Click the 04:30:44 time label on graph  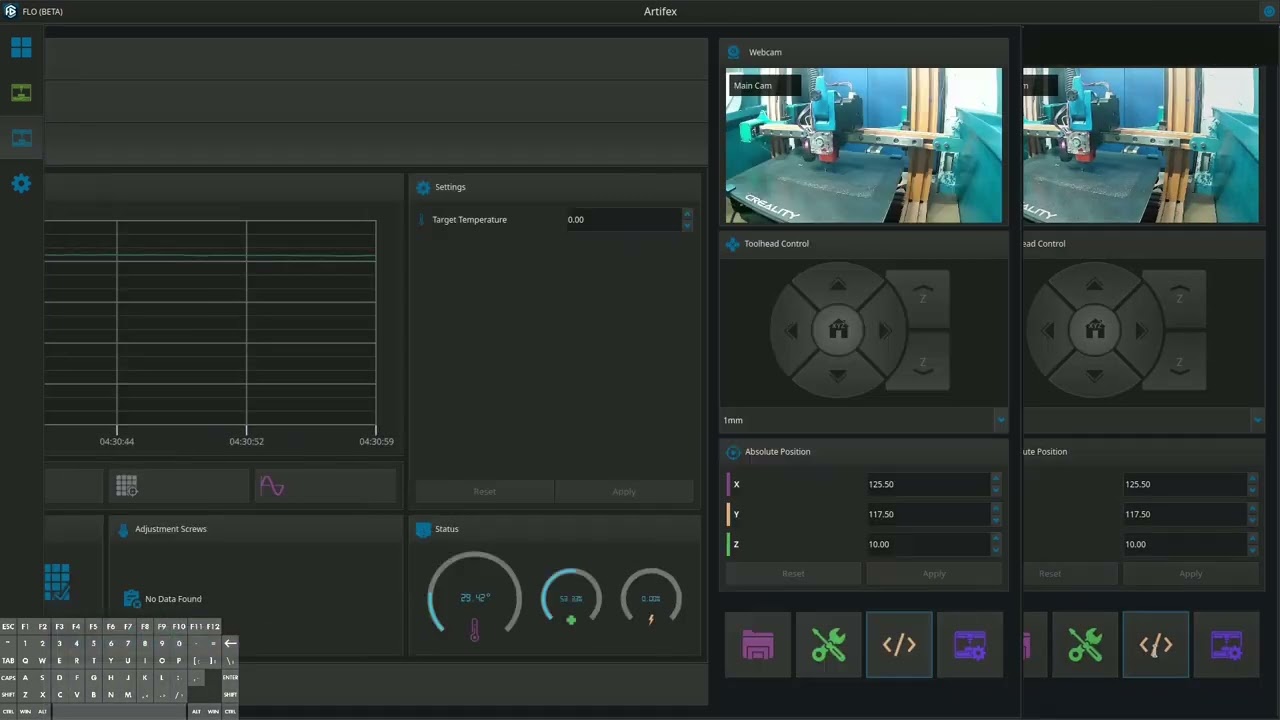117,441
